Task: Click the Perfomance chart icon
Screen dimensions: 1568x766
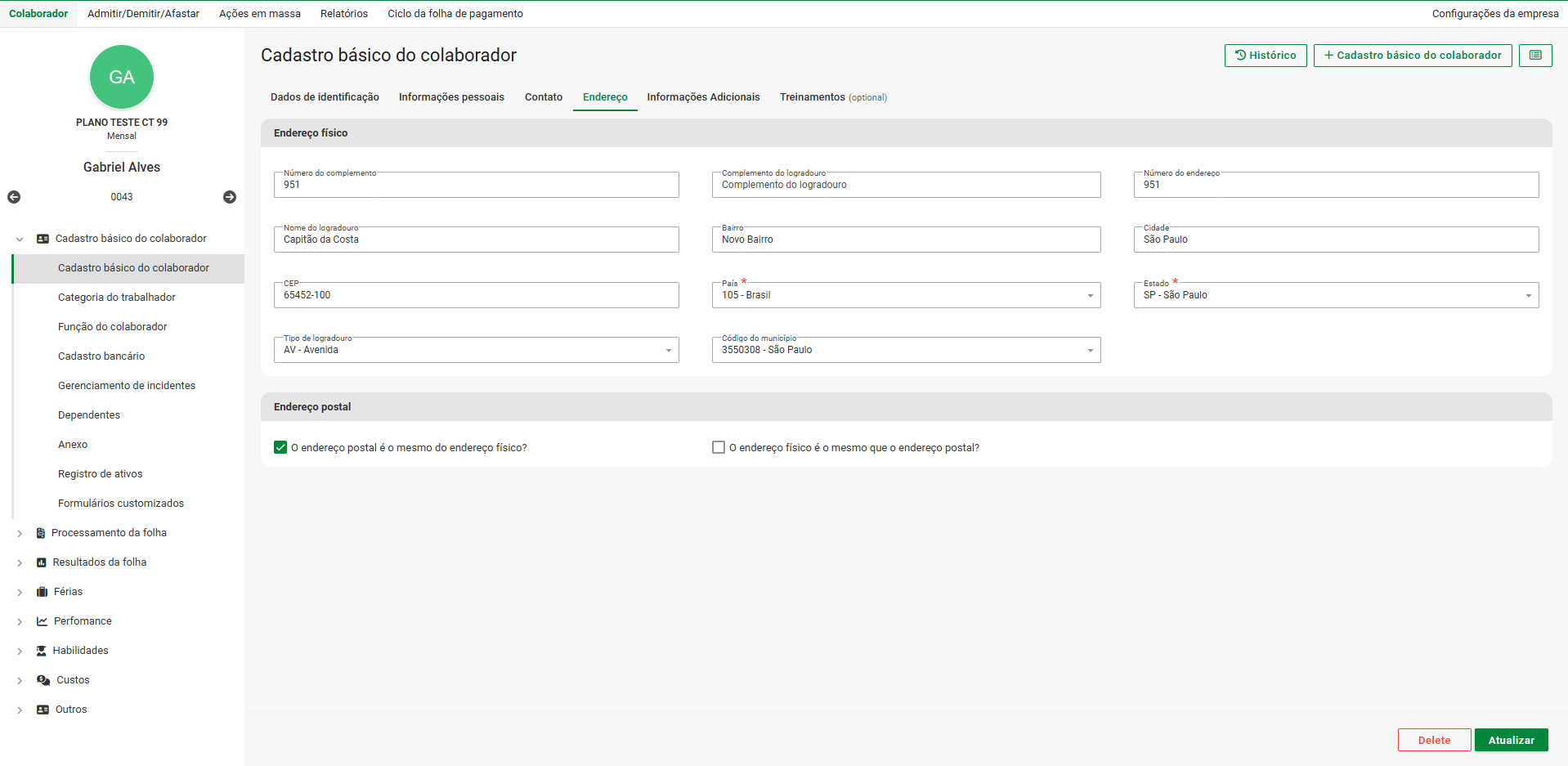Action: tap(42, 621)
